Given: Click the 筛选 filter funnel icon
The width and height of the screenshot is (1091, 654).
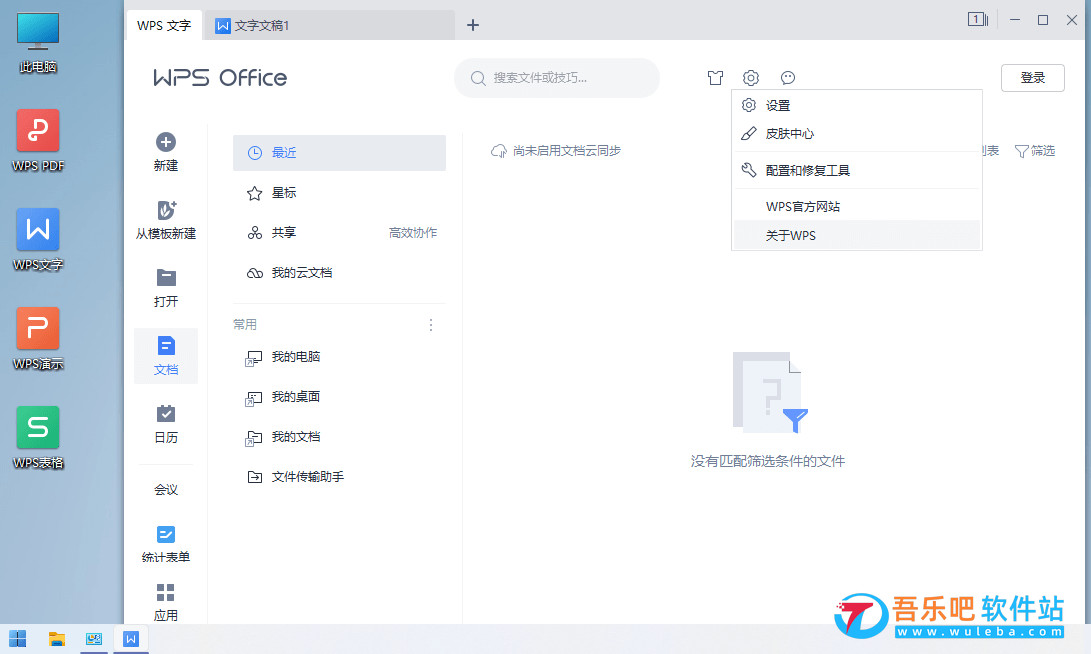Looking at the screenshot, I should pyautogui.click(x=1021, y=151).
